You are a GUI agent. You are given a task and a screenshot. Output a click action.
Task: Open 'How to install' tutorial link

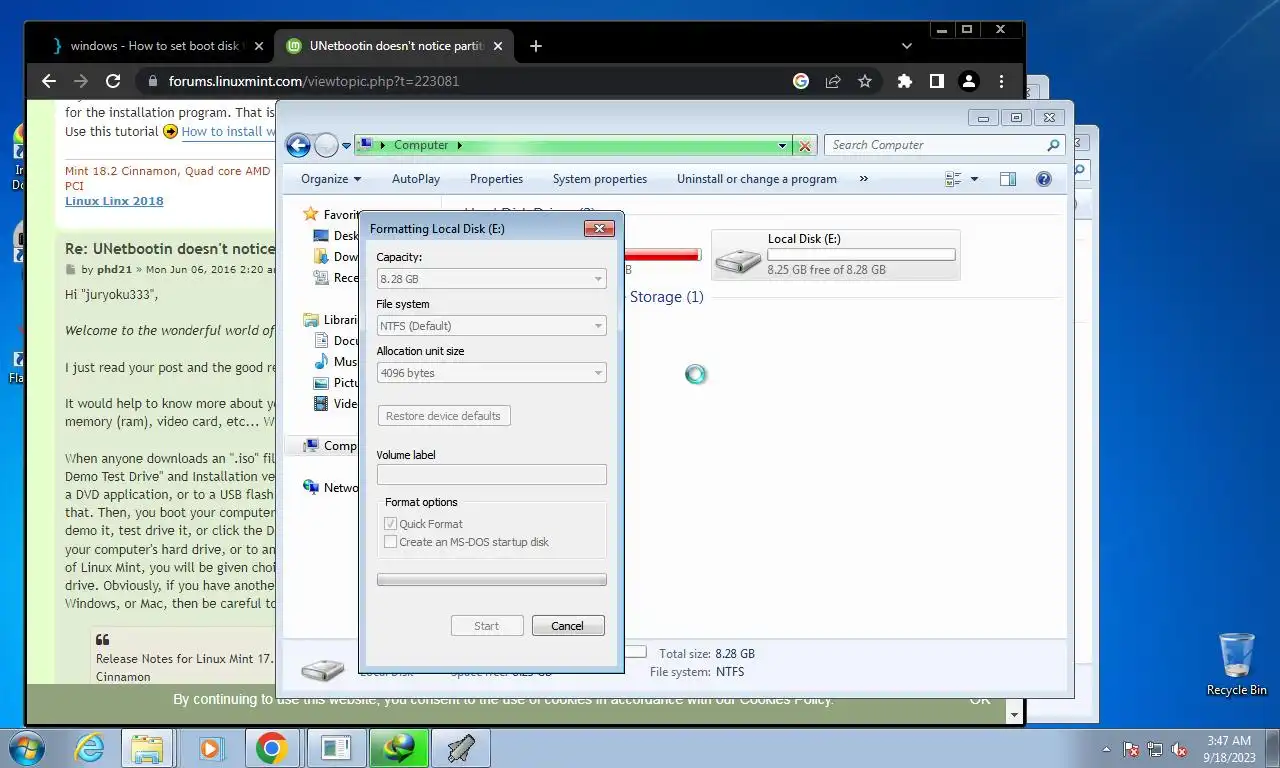click(x=229, y=132)
